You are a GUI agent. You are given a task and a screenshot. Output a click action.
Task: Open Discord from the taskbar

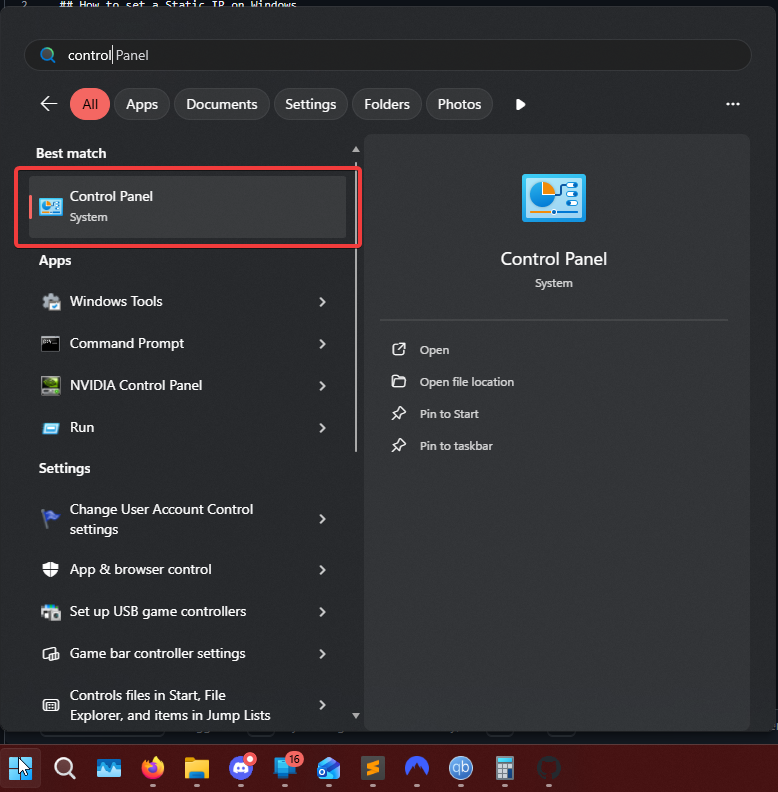(x=241, y=768)
